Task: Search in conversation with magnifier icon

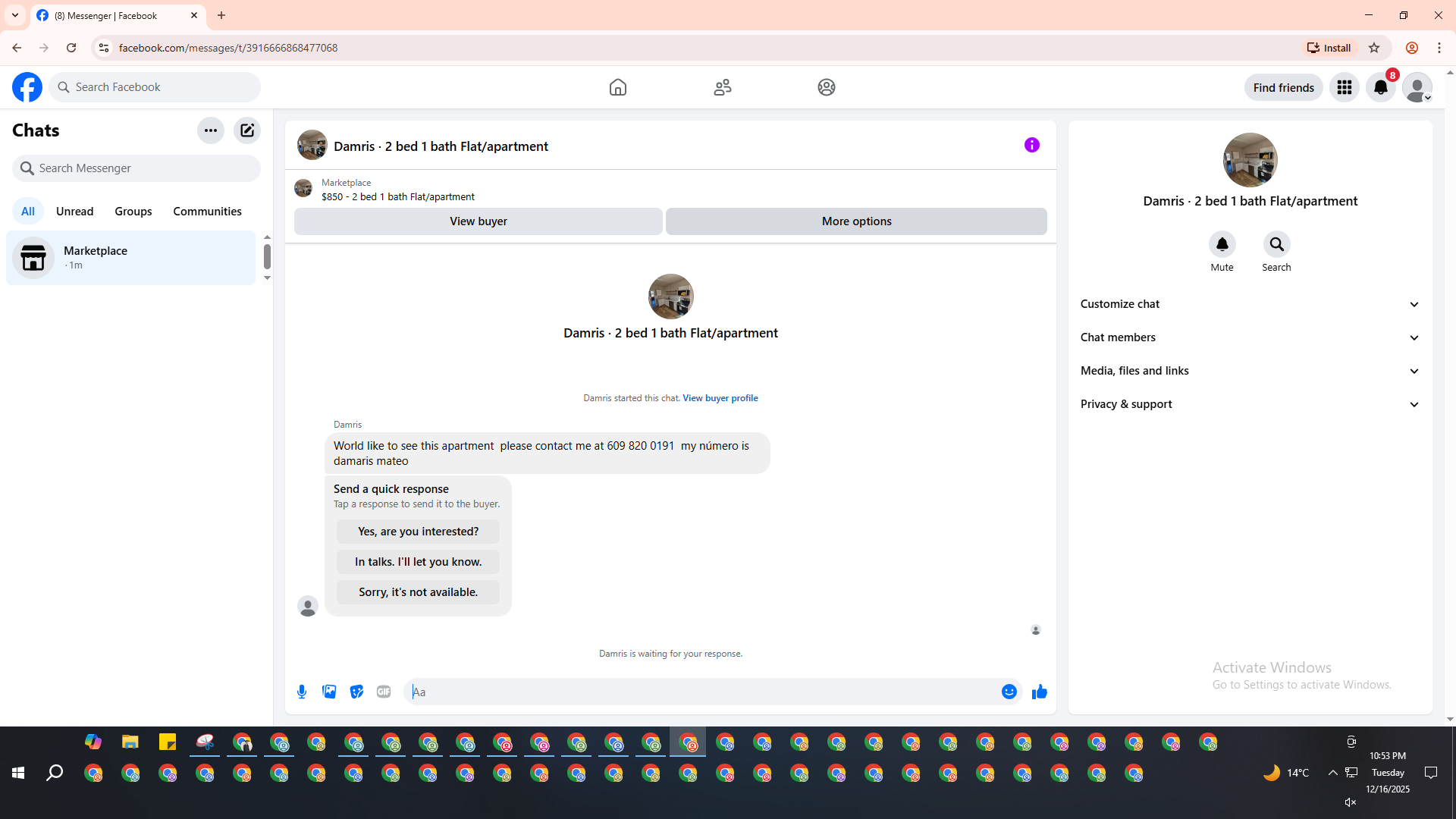Action: pyautogui.click(x=1277, y=244)
